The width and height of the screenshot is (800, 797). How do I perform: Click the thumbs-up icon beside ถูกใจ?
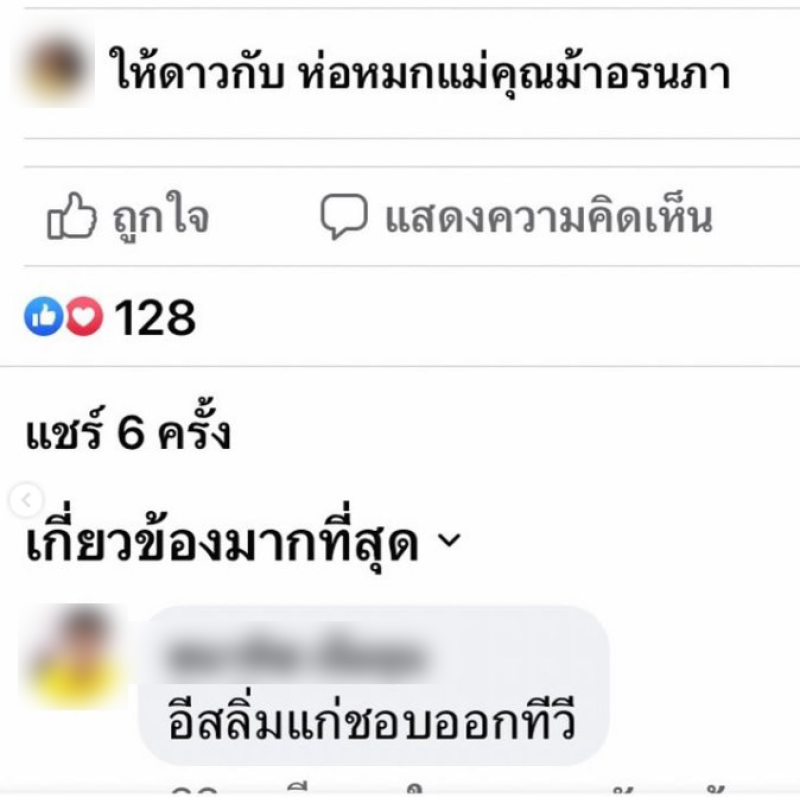[x=71, y=216]
